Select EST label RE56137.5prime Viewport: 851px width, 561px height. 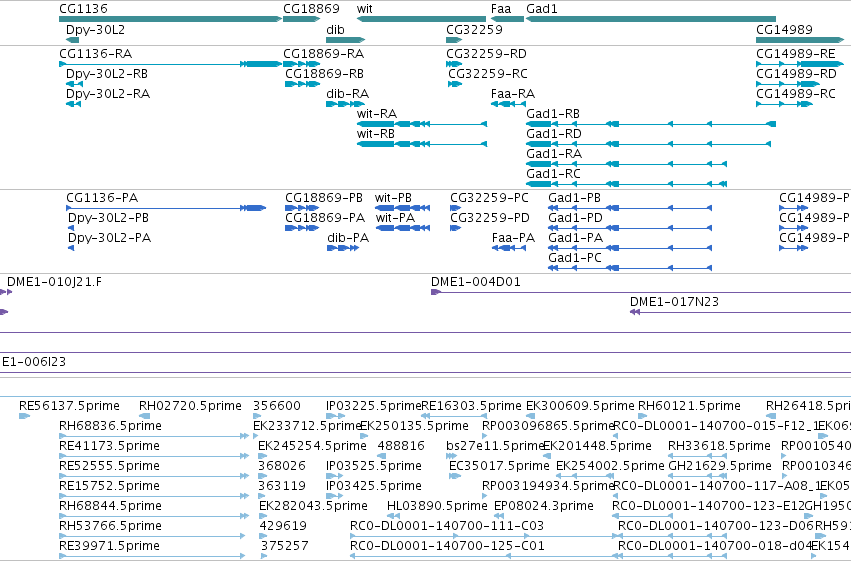click(x=69, y=406)
